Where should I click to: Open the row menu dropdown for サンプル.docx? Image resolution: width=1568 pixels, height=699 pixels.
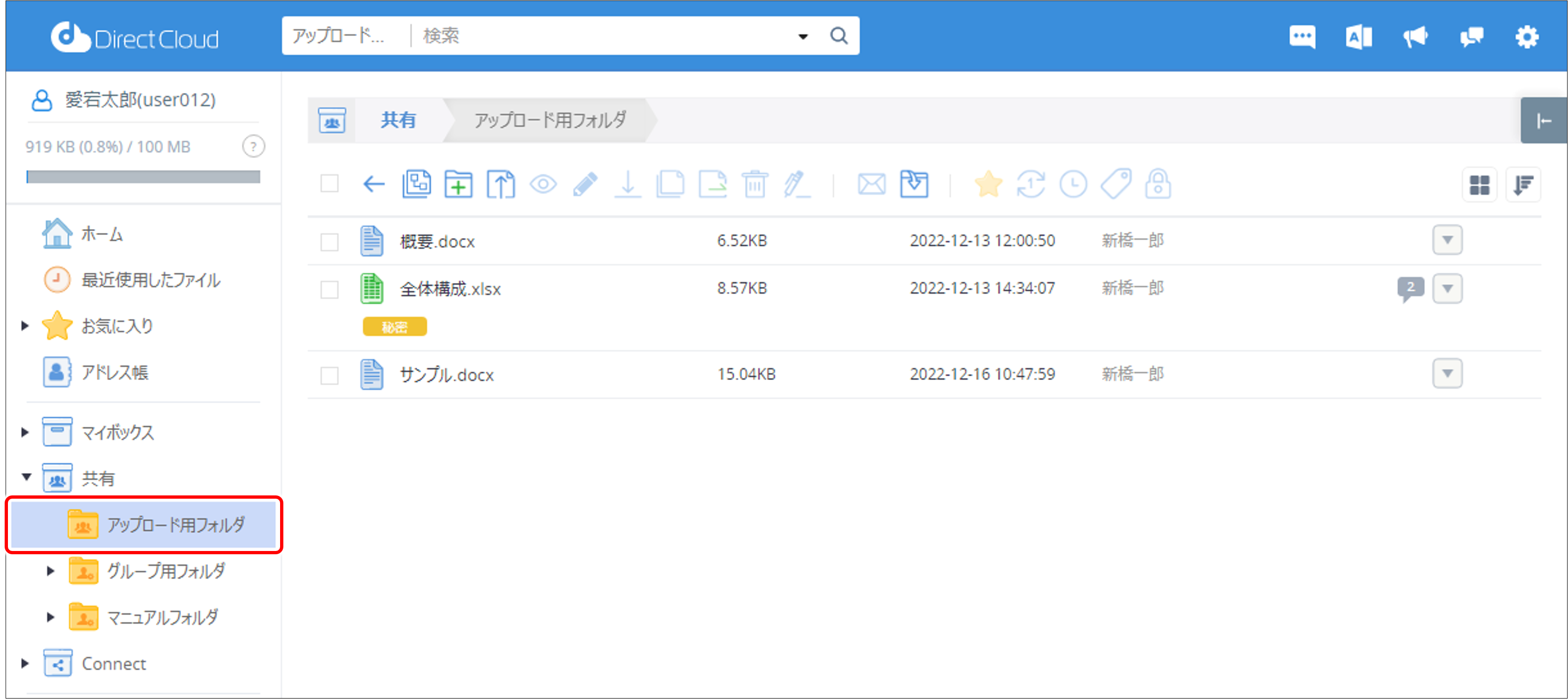point(1448,373)
